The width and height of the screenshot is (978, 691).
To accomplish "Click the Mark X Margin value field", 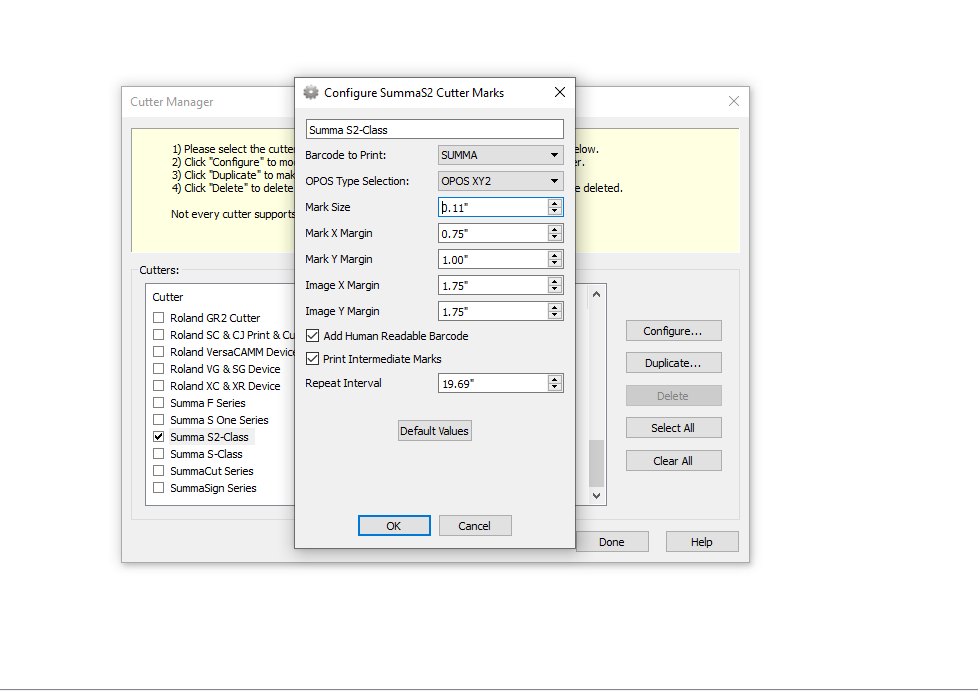I will pyautogui.click(x=493, y=233).
